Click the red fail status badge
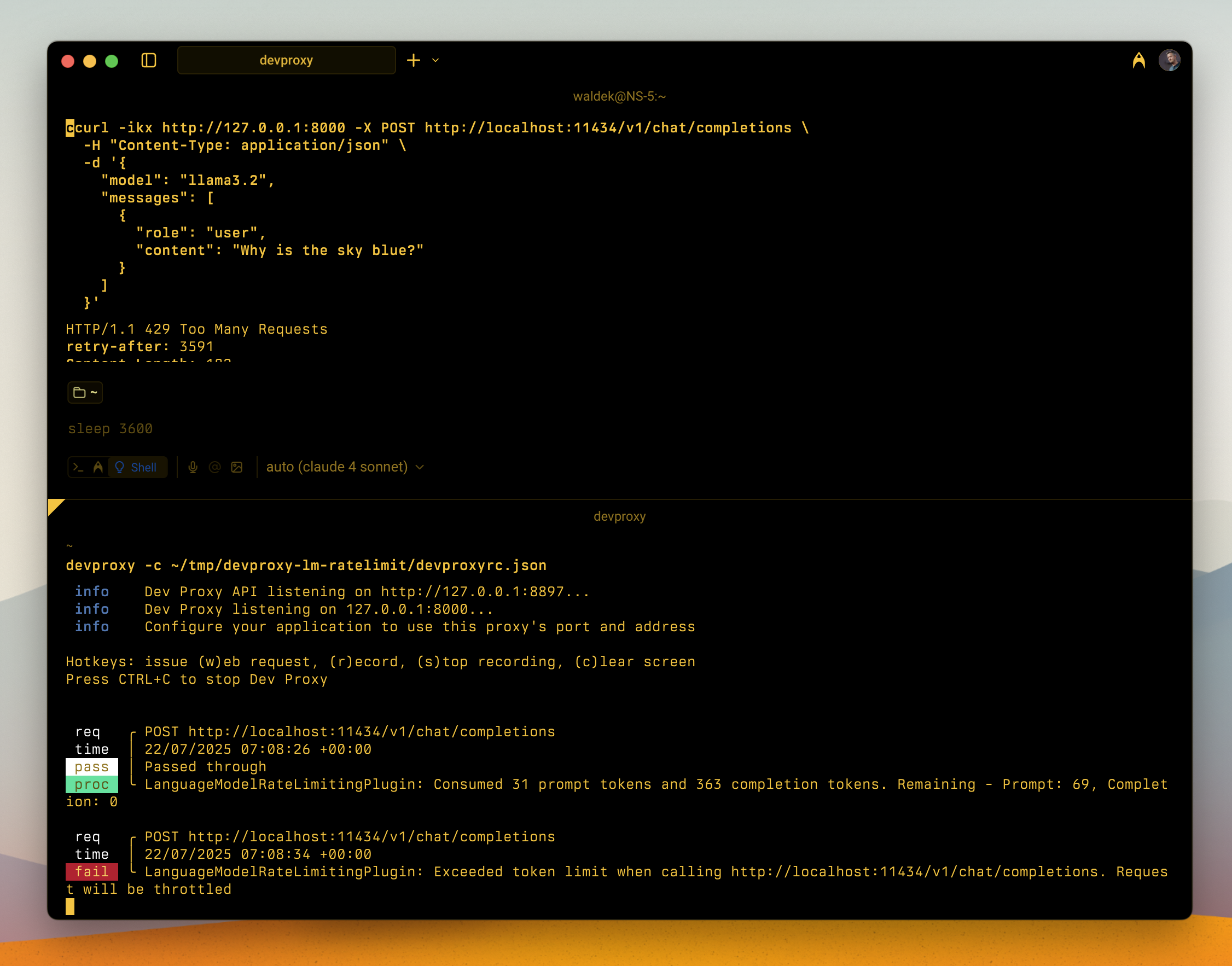 coord(92,871)
